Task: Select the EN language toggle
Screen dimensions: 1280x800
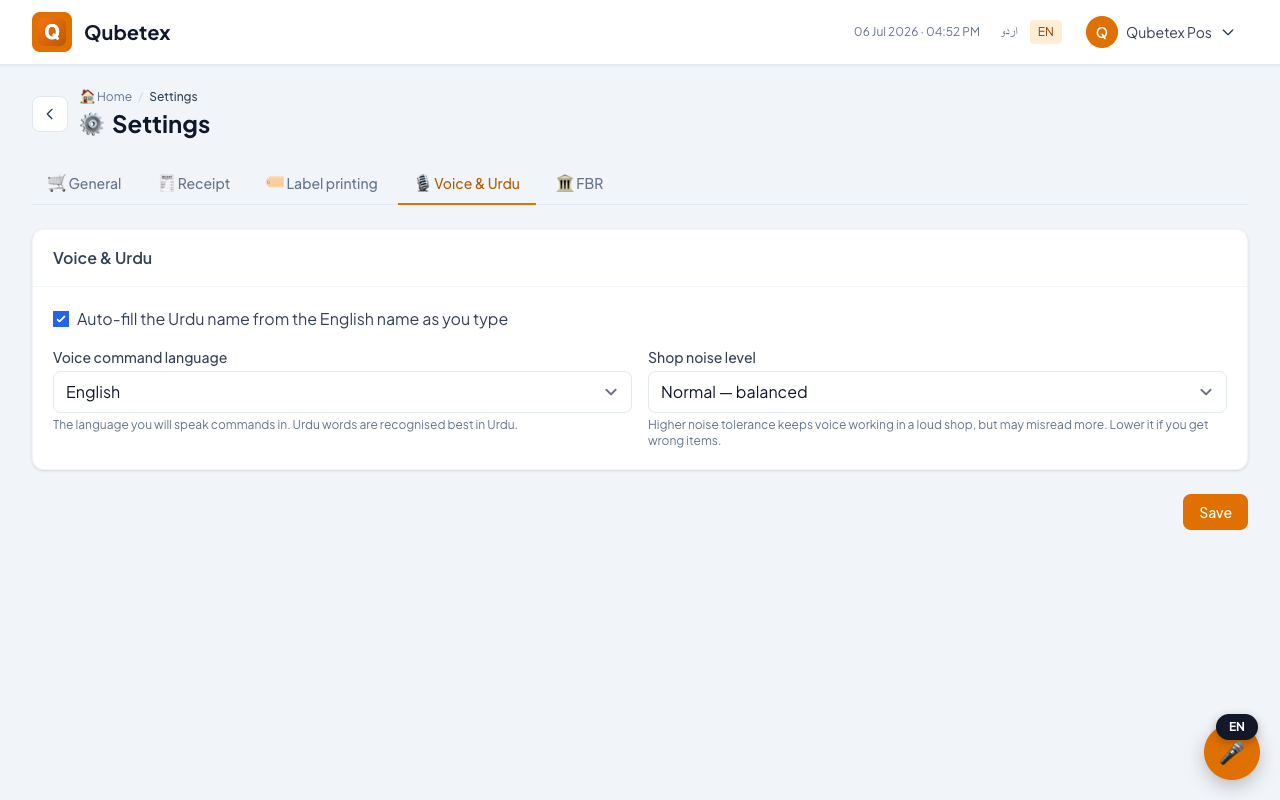Action: coord(1046,32)
